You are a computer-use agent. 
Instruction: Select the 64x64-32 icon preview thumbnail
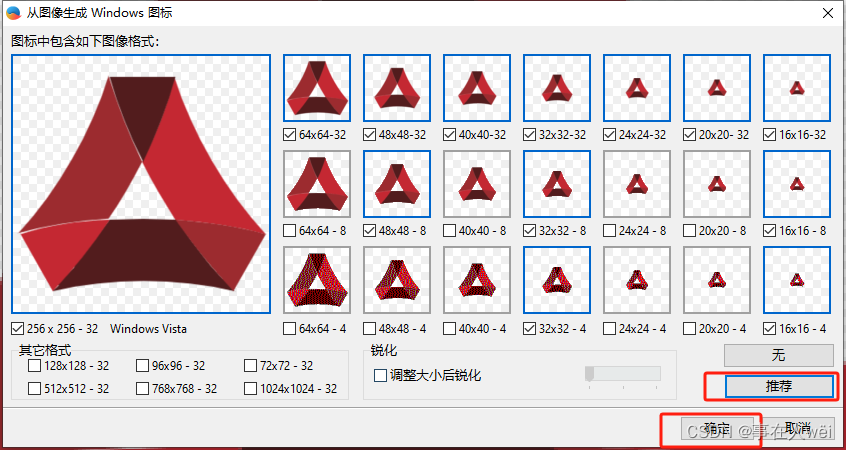[317, 88]
